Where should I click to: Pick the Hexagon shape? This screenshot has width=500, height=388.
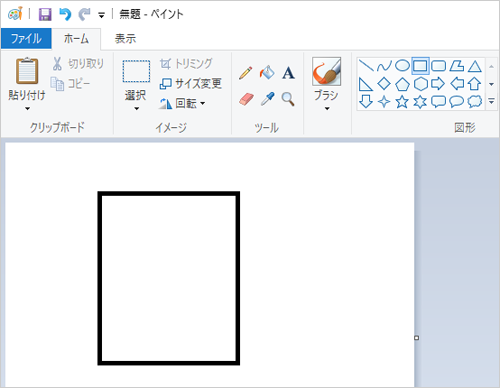tap(420, 84)
